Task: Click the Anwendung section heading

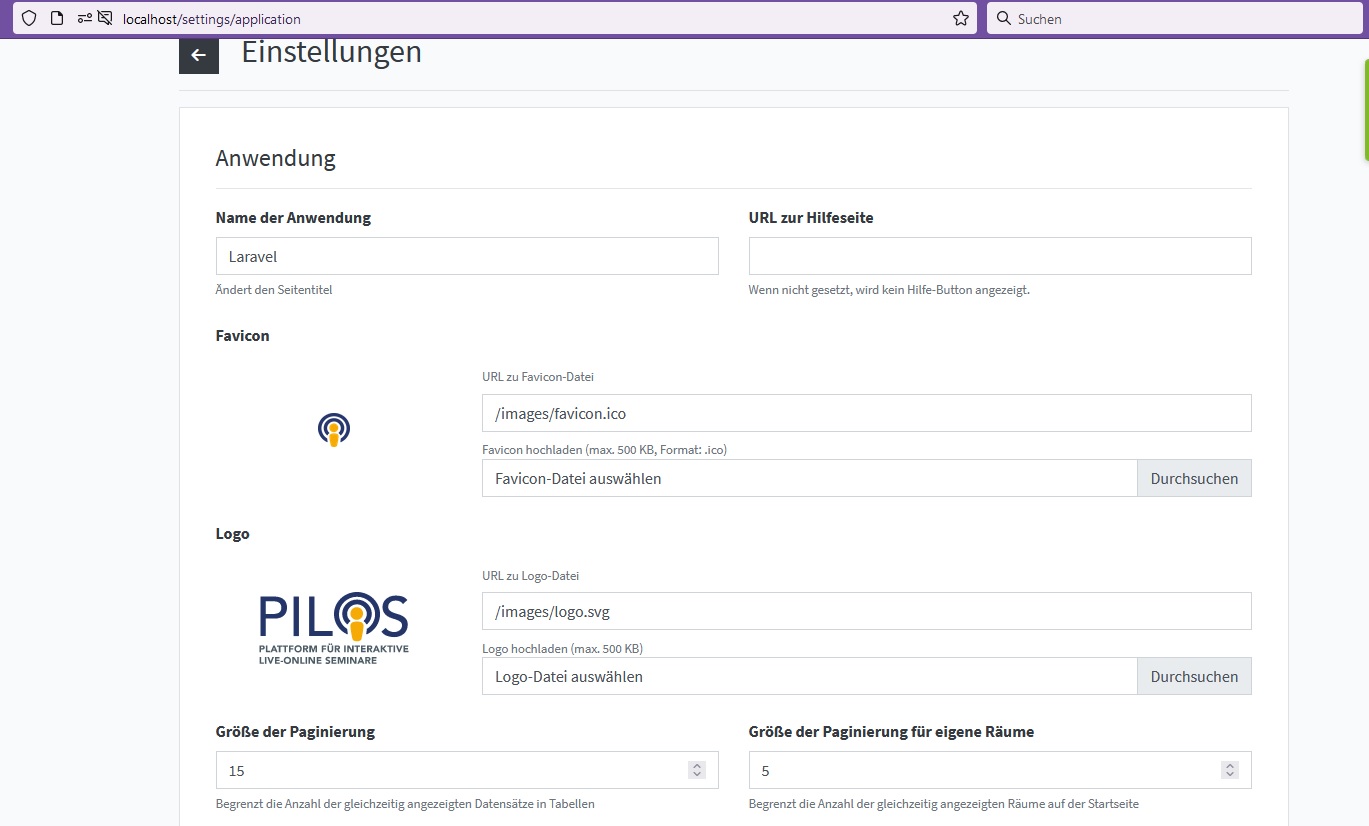Action: (x=276, y=158)
